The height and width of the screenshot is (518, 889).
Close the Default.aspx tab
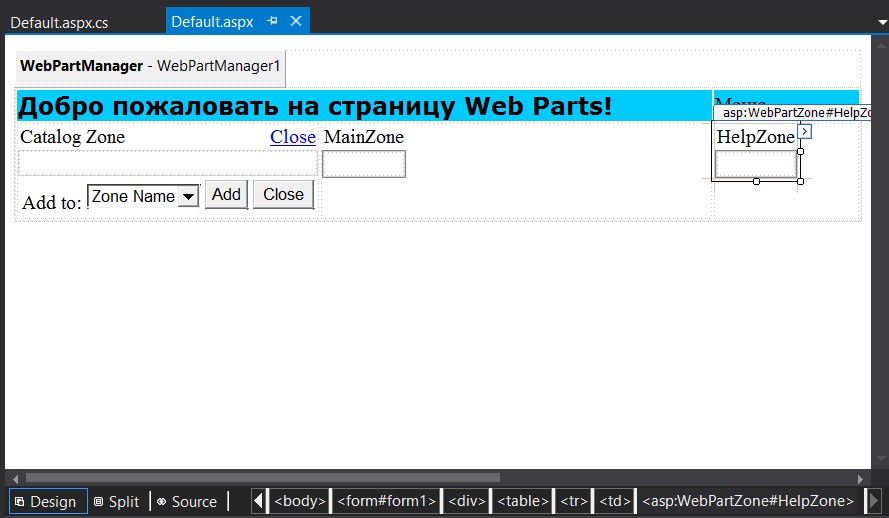coord(295,21)
